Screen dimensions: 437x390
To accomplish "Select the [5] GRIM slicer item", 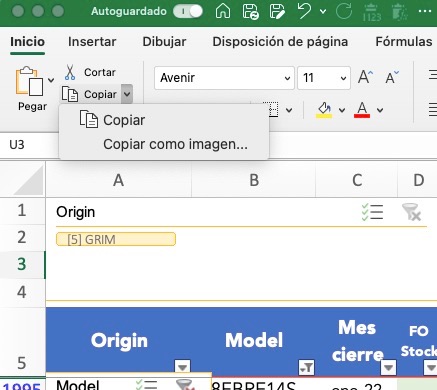I will click(116, 239).
